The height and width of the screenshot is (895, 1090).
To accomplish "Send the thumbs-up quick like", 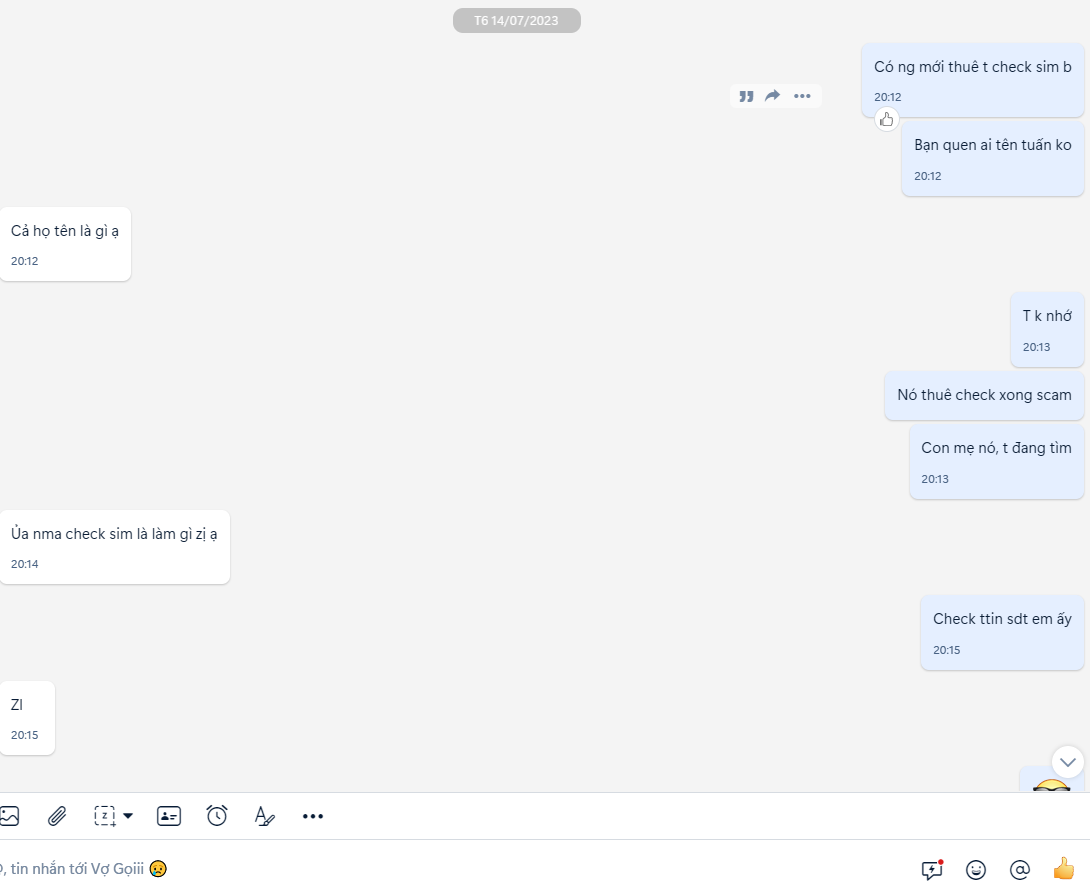I will point(1064,868).
